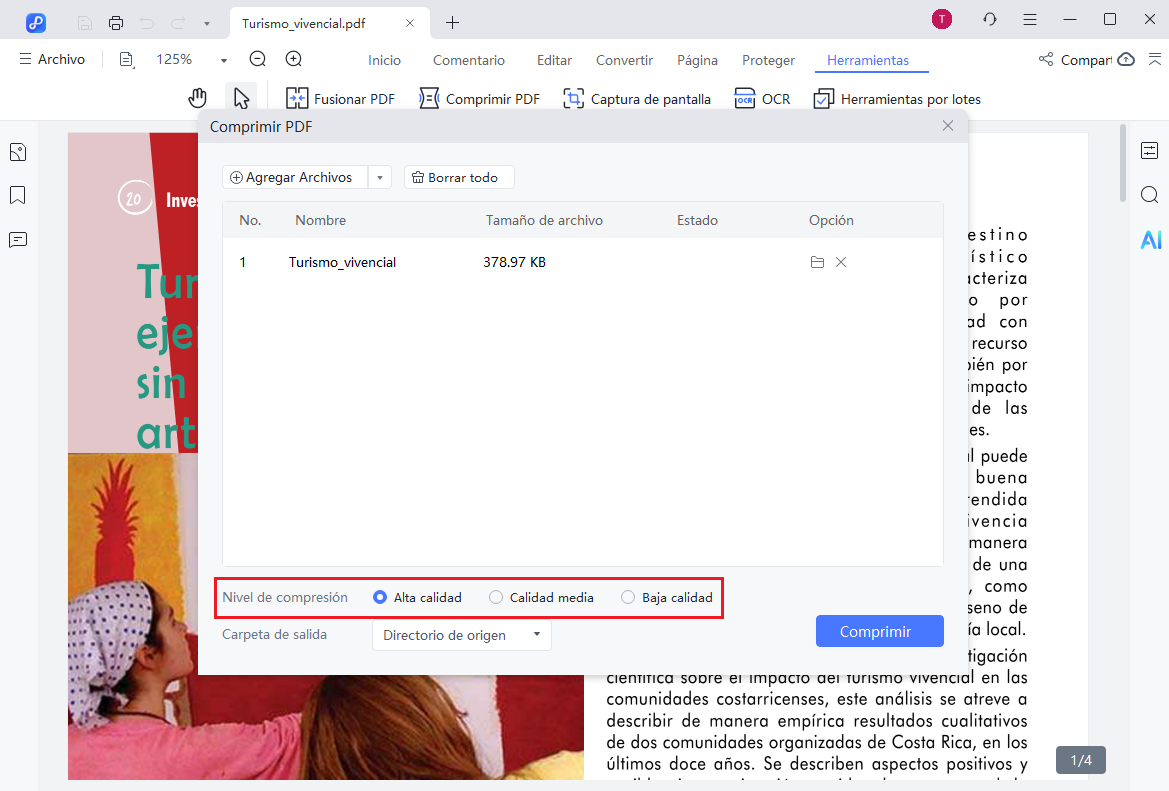Click the zoom out icon
Screen dimensions: 1169x791
tap(257, 59)
